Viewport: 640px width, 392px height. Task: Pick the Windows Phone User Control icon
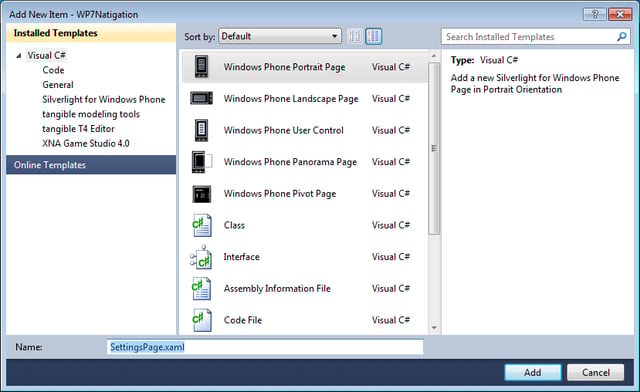(x=201, y=130)
